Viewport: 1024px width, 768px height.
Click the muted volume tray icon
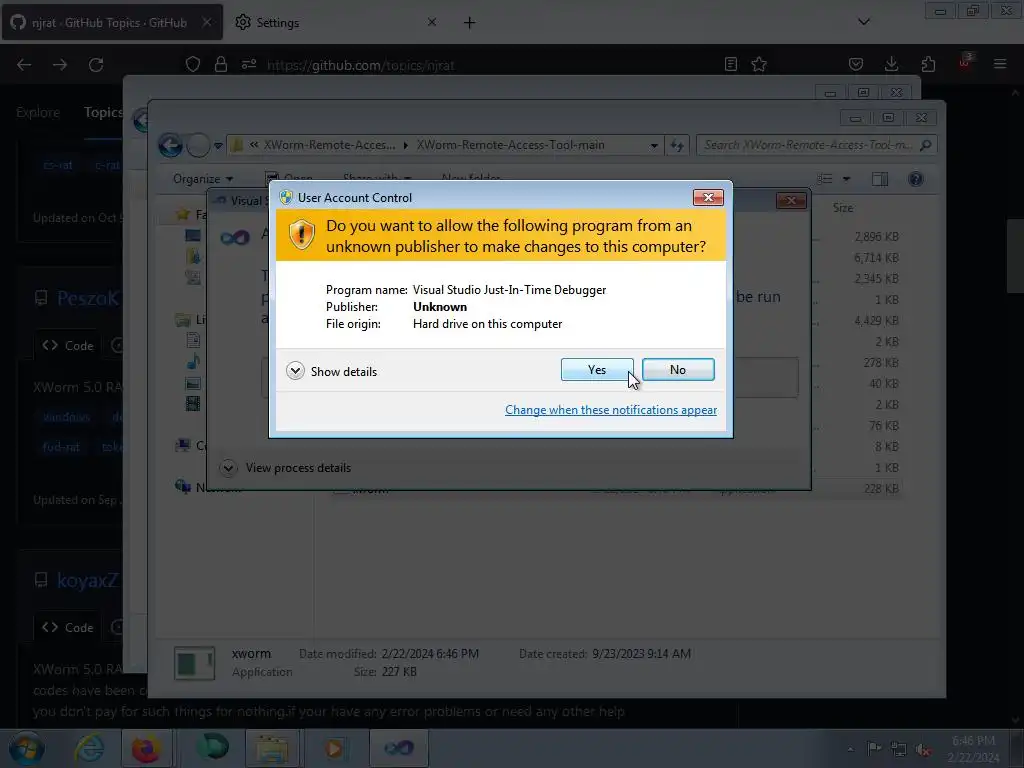(923, 749)
